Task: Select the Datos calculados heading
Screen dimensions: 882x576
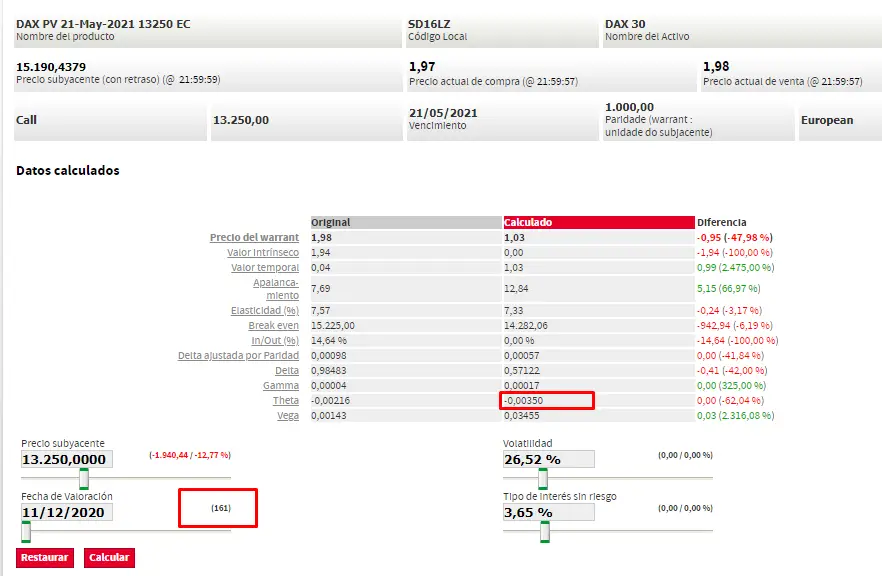Action: click(x=68, y=170)
